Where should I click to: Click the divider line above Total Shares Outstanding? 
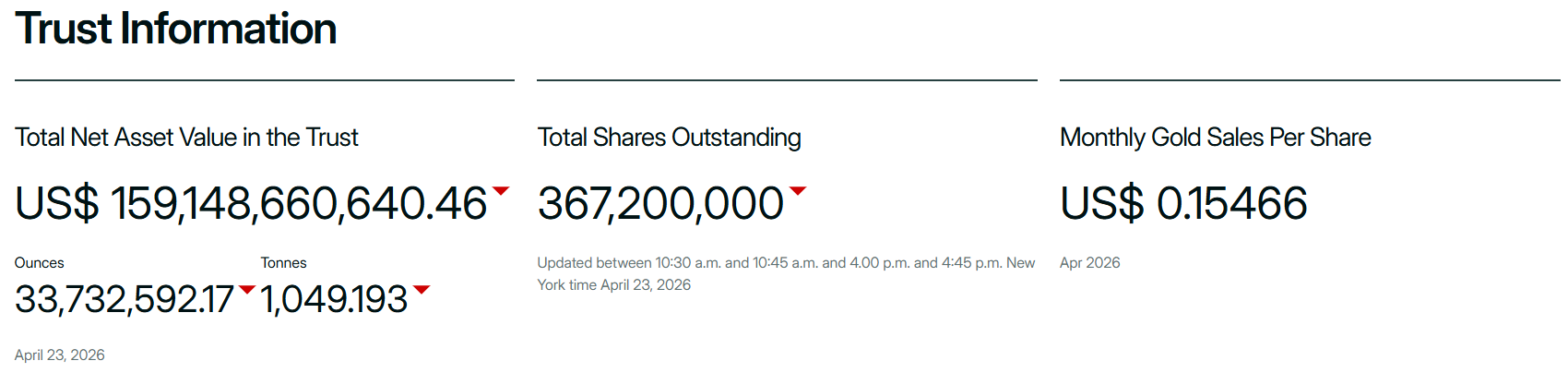click(x=787, y=80)
